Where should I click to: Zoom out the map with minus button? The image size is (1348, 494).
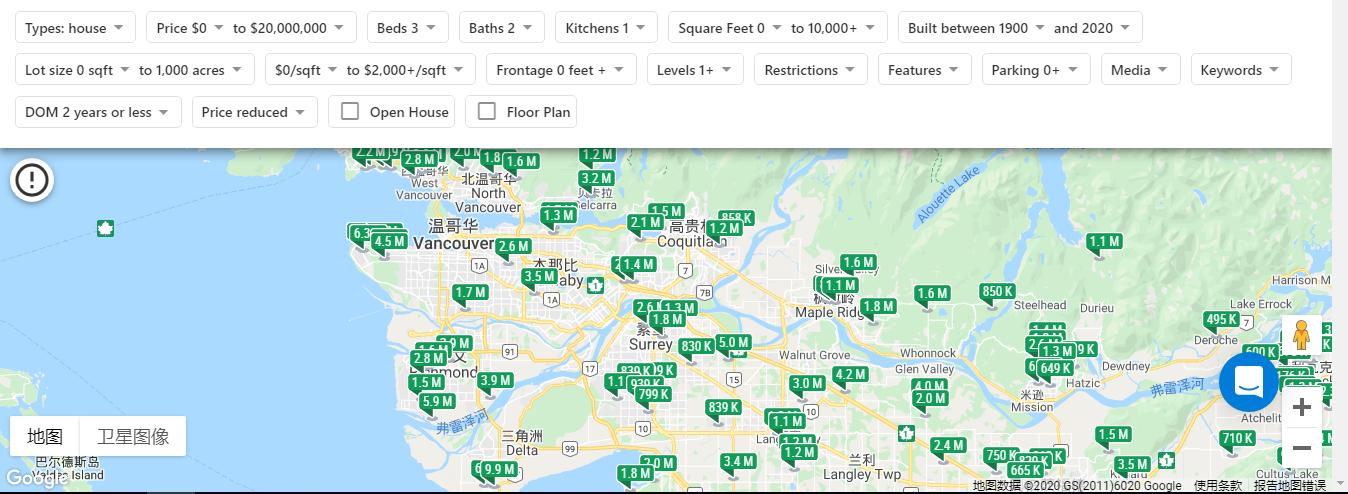pos(1301,448)
